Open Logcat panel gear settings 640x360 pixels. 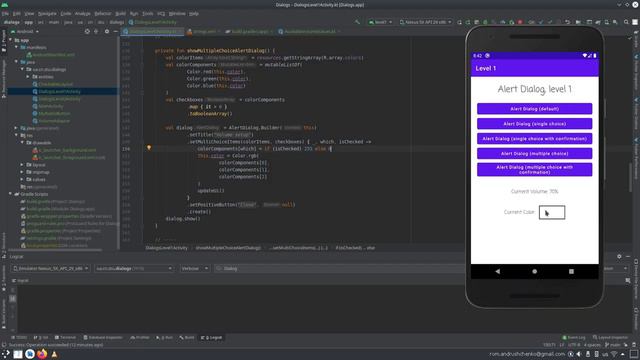point(619,256)
